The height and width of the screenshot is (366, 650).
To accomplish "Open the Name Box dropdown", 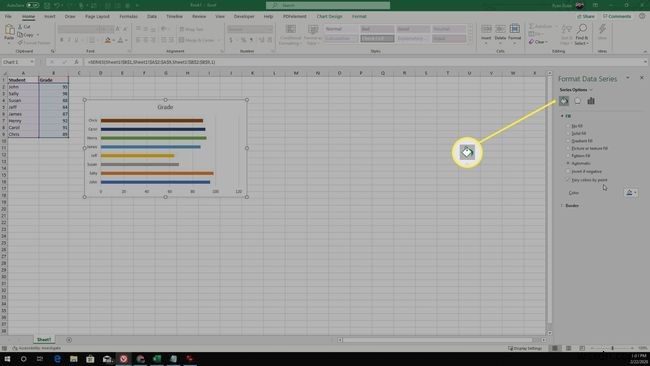I will click(x=32, y=62).
